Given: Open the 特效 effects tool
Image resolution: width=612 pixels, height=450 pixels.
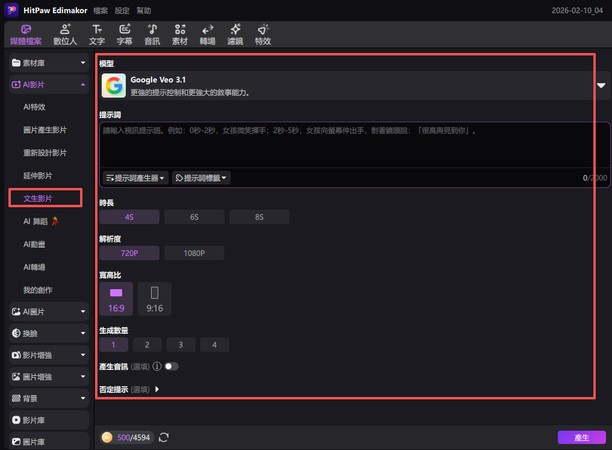Looking at the screenshot, I should coord(263,35).
